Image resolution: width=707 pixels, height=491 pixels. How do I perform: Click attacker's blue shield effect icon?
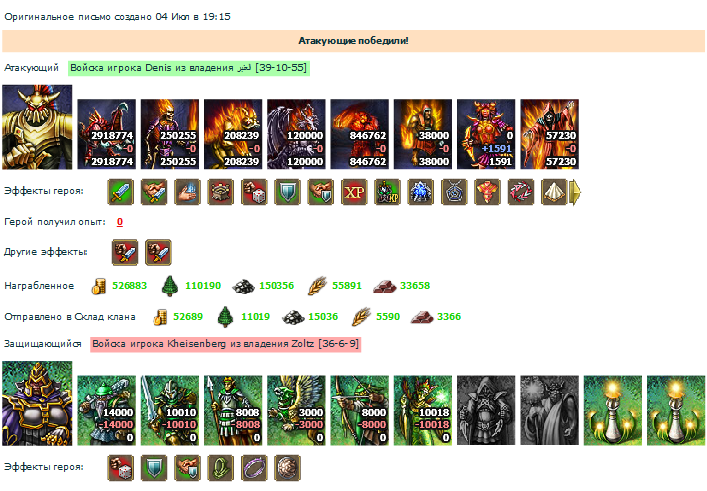pos(287,192)
